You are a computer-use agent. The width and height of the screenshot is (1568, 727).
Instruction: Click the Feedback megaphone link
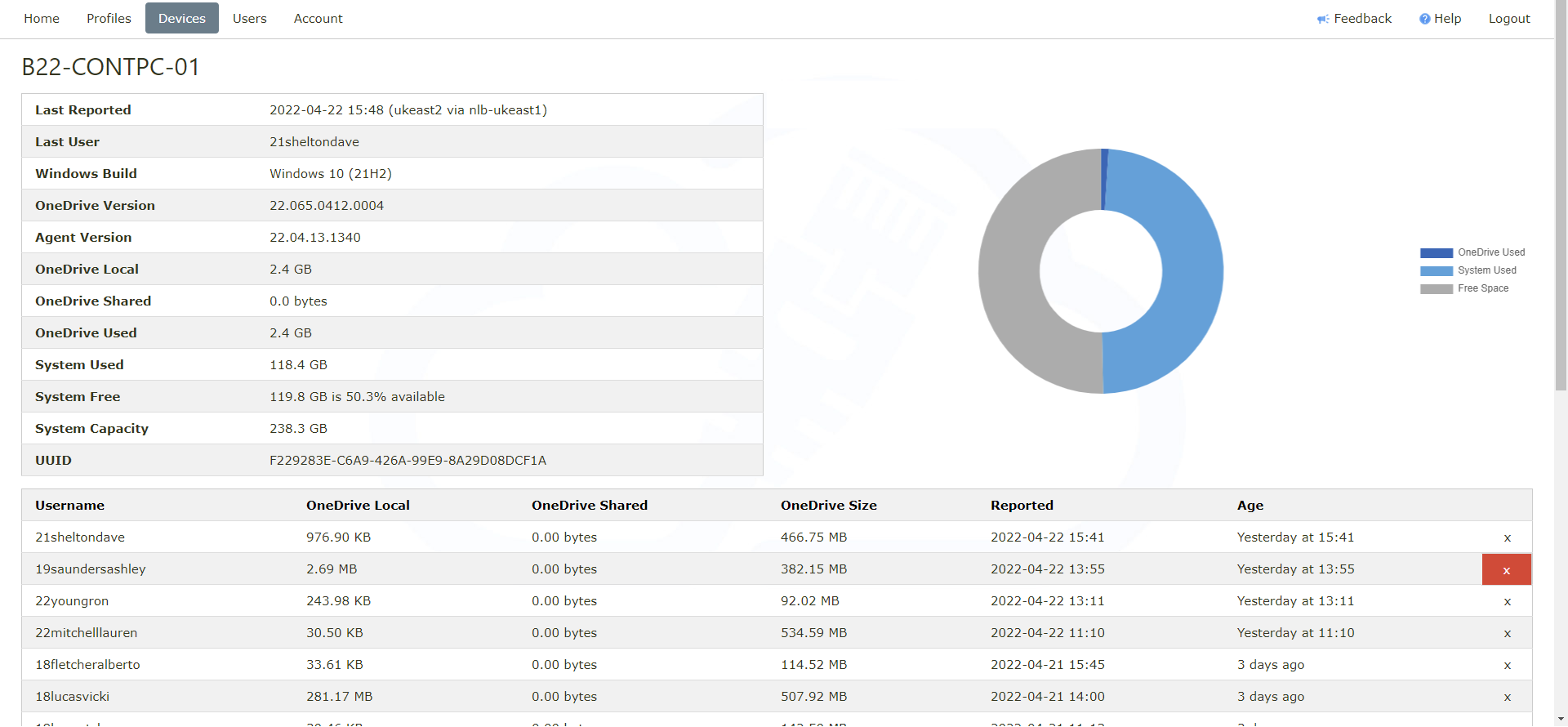tap(1354, 19)
